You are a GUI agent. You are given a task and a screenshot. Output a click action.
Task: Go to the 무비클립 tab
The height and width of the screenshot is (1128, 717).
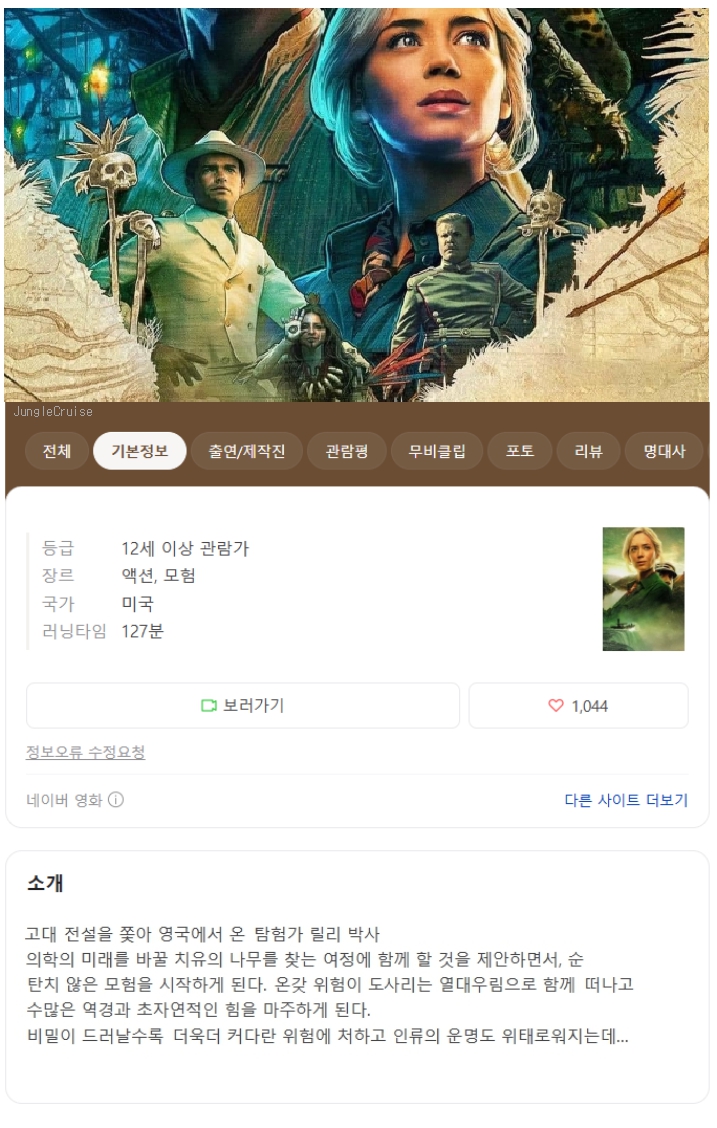tap(437, 451)
